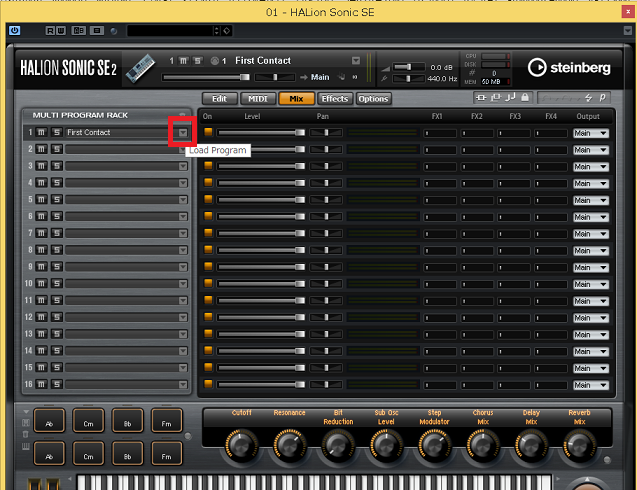Trigger the upper-row Ab pad
This screenshot has height=490, width=637.
[x=49, y=421]
